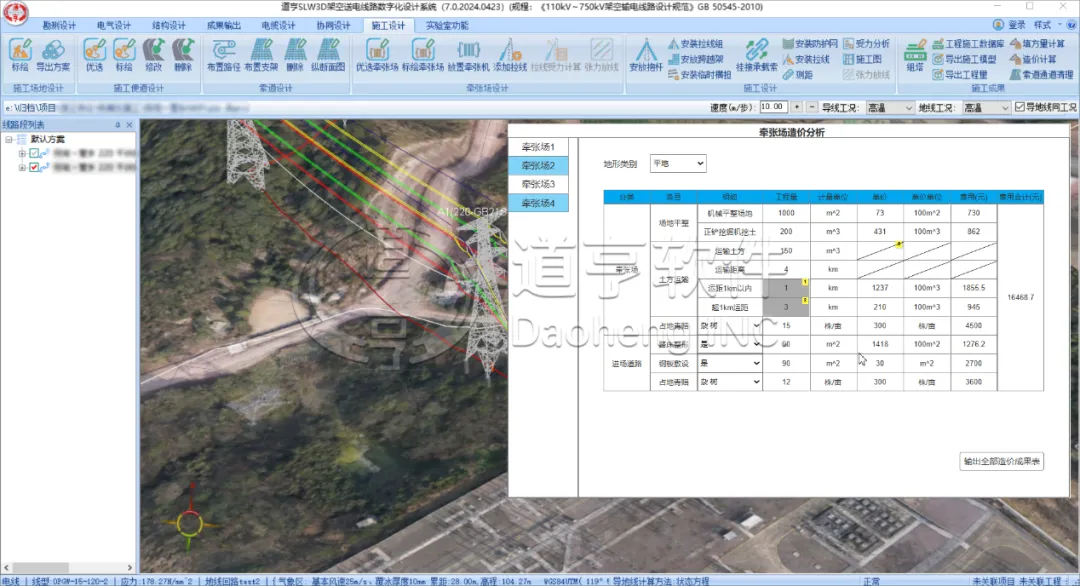Screen dimensions: 1080x586
Task: Select 牵张场3 in the site list
Action: tap(538, 184)
